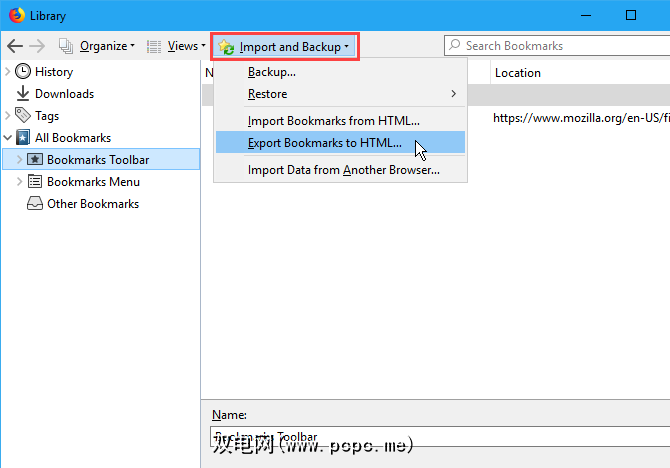The image size is (670, 468).
Task: Click the Downloads arrow icon
Action: click(23, 94)
